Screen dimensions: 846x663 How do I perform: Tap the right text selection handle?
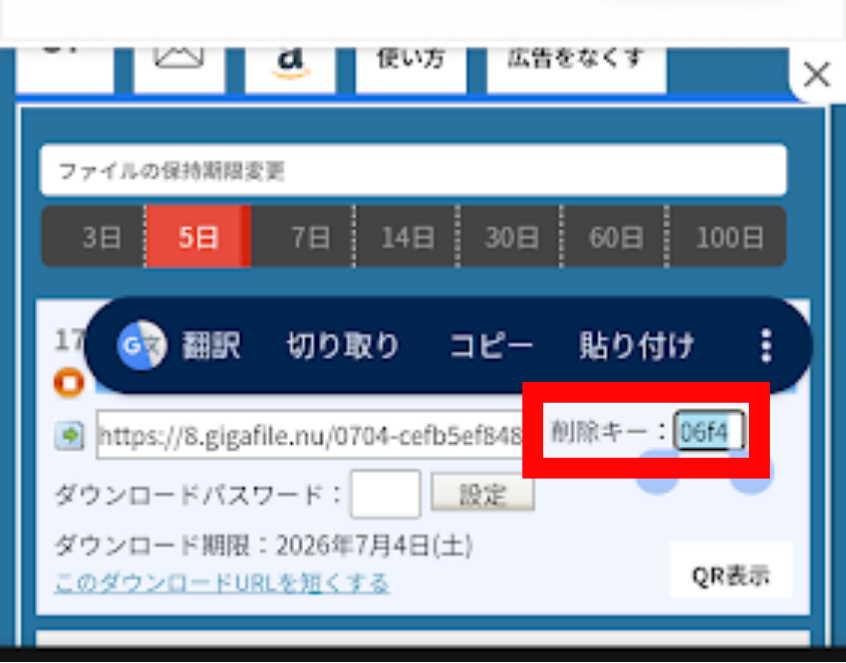tap(751, 471)
